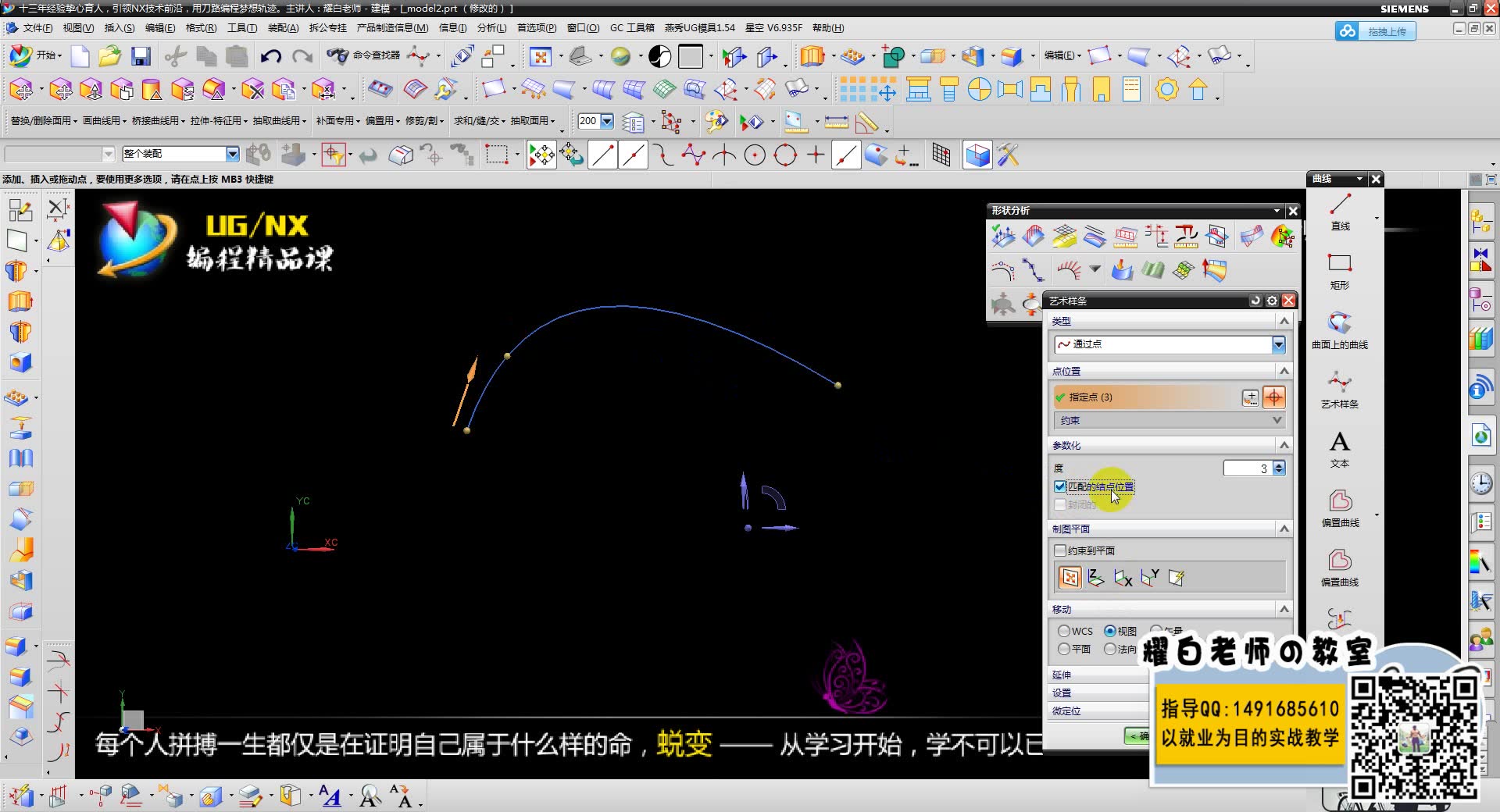Open the 桥接曲线用 toolbar menu
Screen dimensions: 1500x812
click(159, 121)
